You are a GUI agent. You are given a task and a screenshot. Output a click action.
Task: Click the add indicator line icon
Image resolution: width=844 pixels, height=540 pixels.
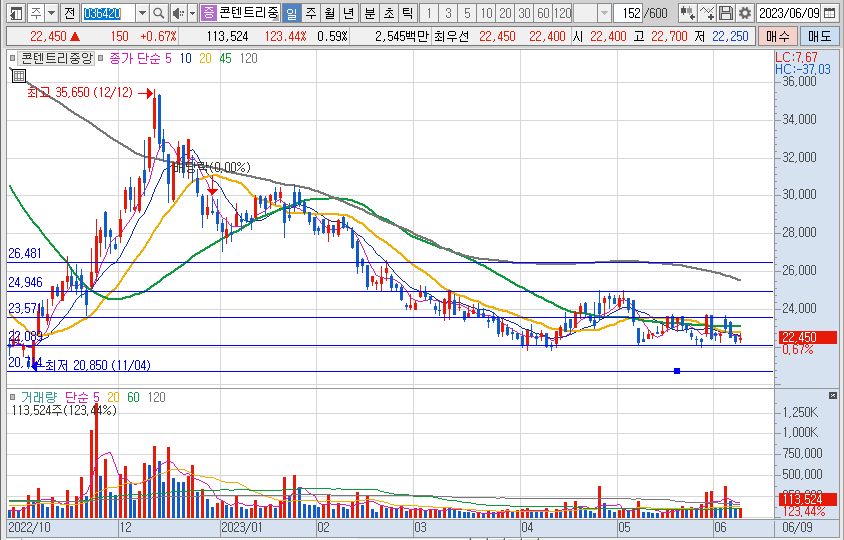pos(707,13)
